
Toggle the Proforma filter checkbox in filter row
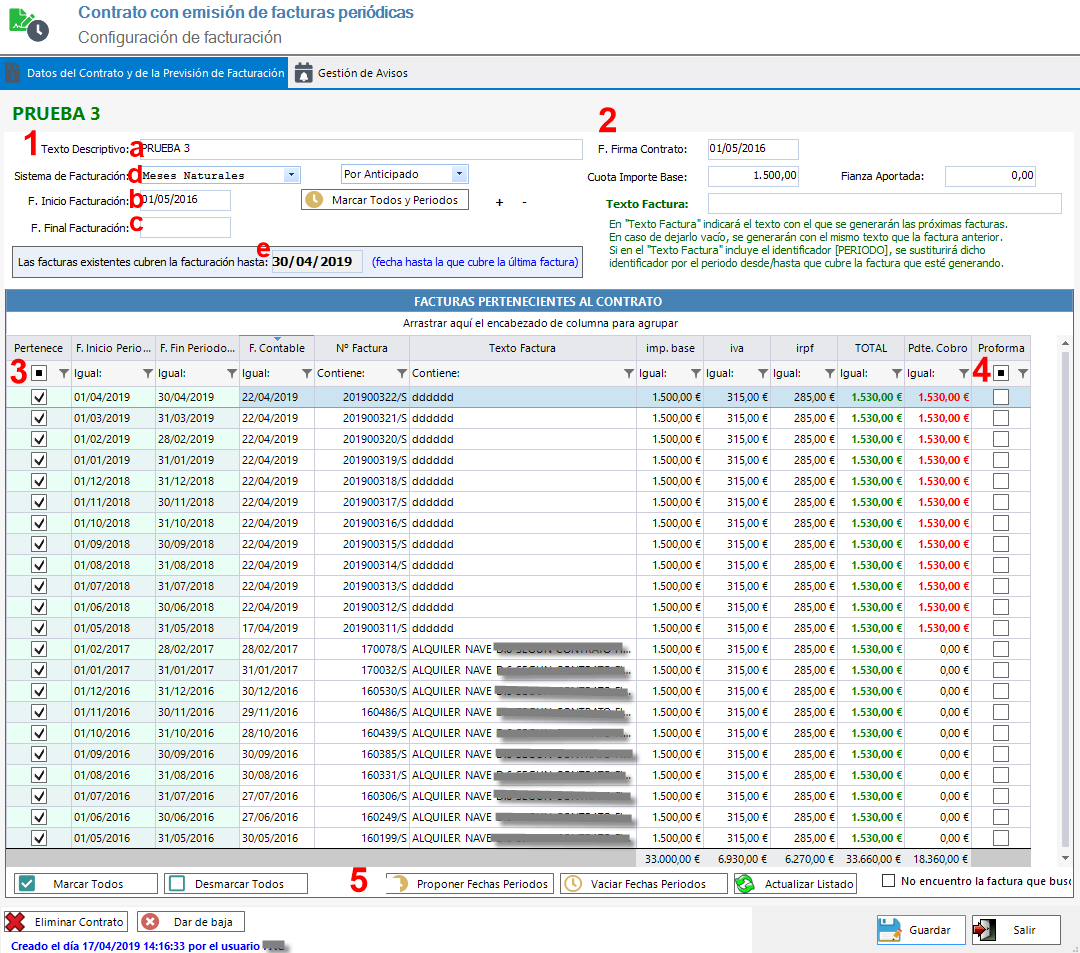1001,373
